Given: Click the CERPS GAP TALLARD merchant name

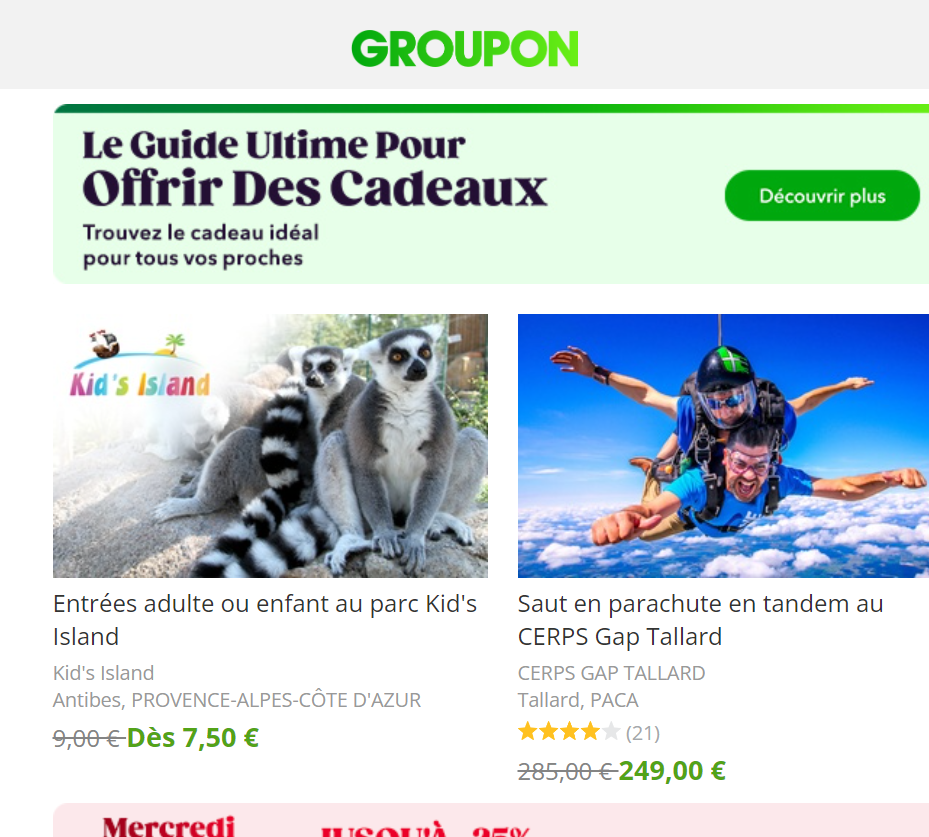Looking at the screenshot, I should tap(611, 673).
